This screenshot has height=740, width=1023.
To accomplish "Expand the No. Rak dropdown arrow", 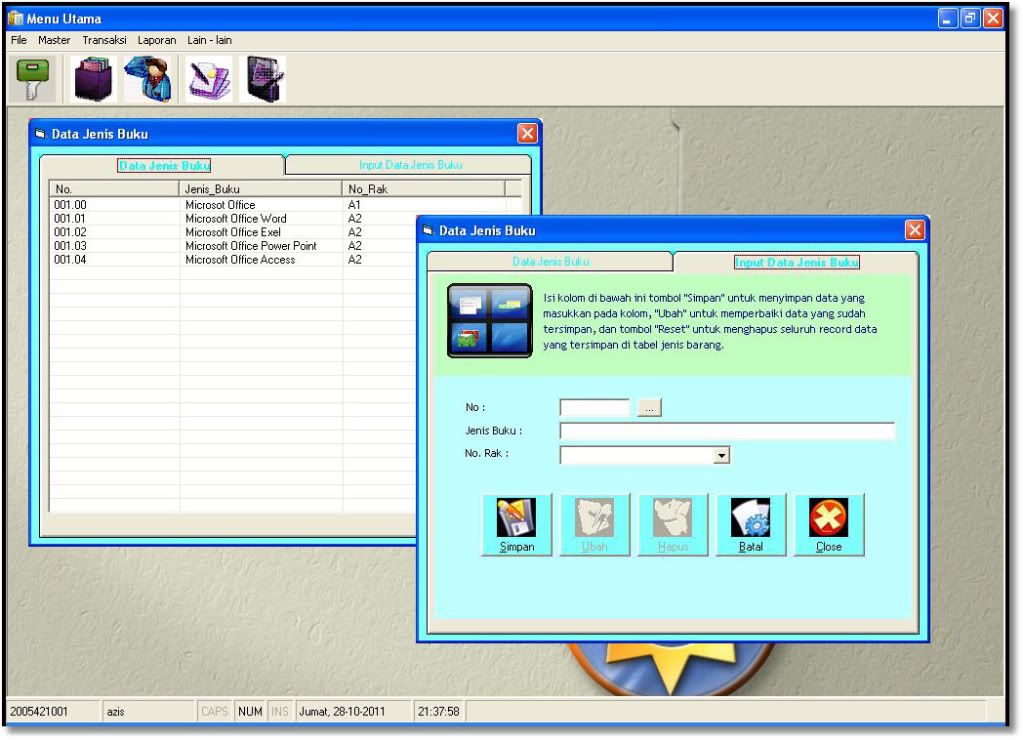I will pos(721,455).
